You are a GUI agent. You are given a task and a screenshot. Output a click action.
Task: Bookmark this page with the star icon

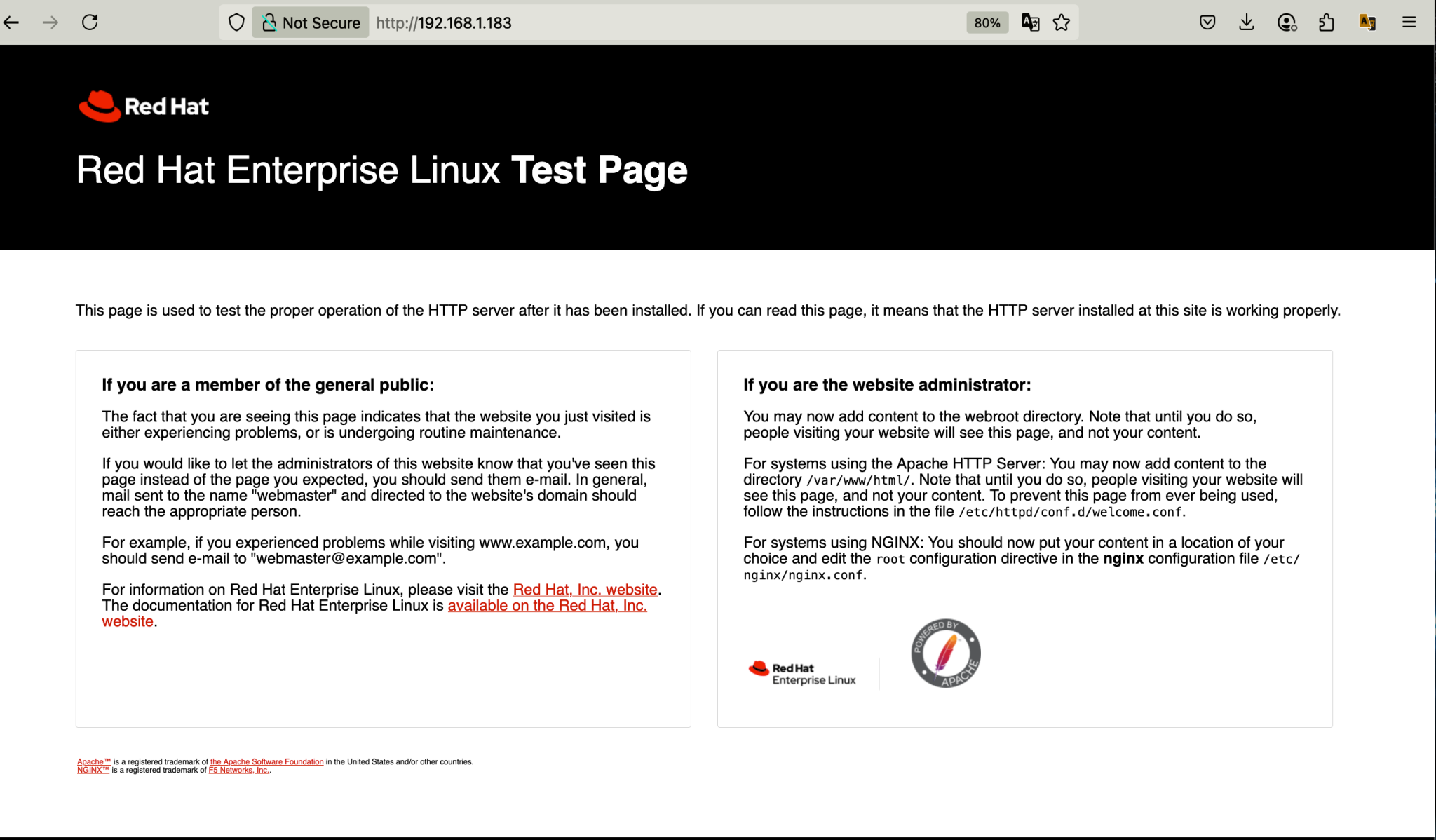click(1062, 22)
